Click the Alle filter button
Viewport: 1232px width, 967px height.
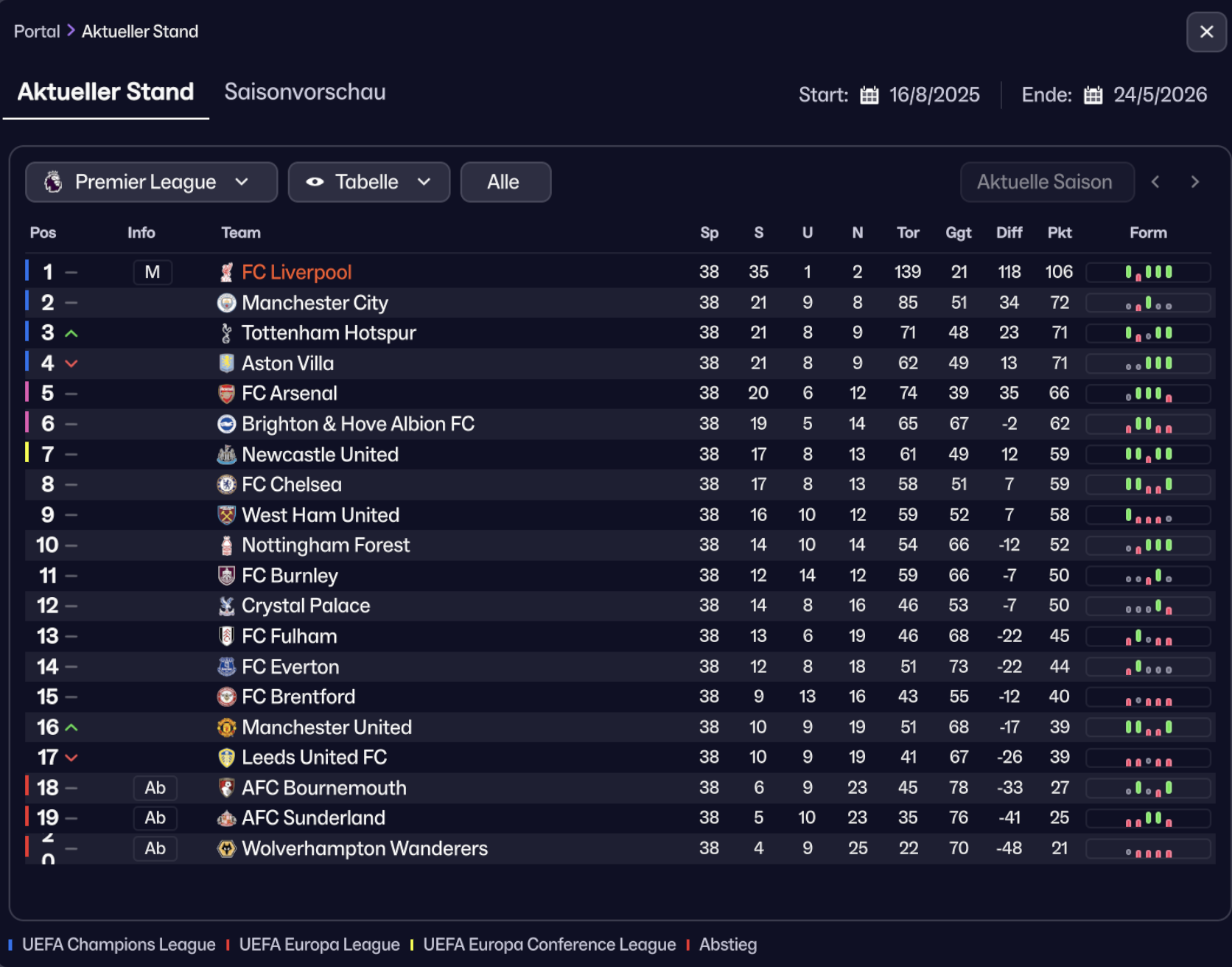(x=505, y=182)
